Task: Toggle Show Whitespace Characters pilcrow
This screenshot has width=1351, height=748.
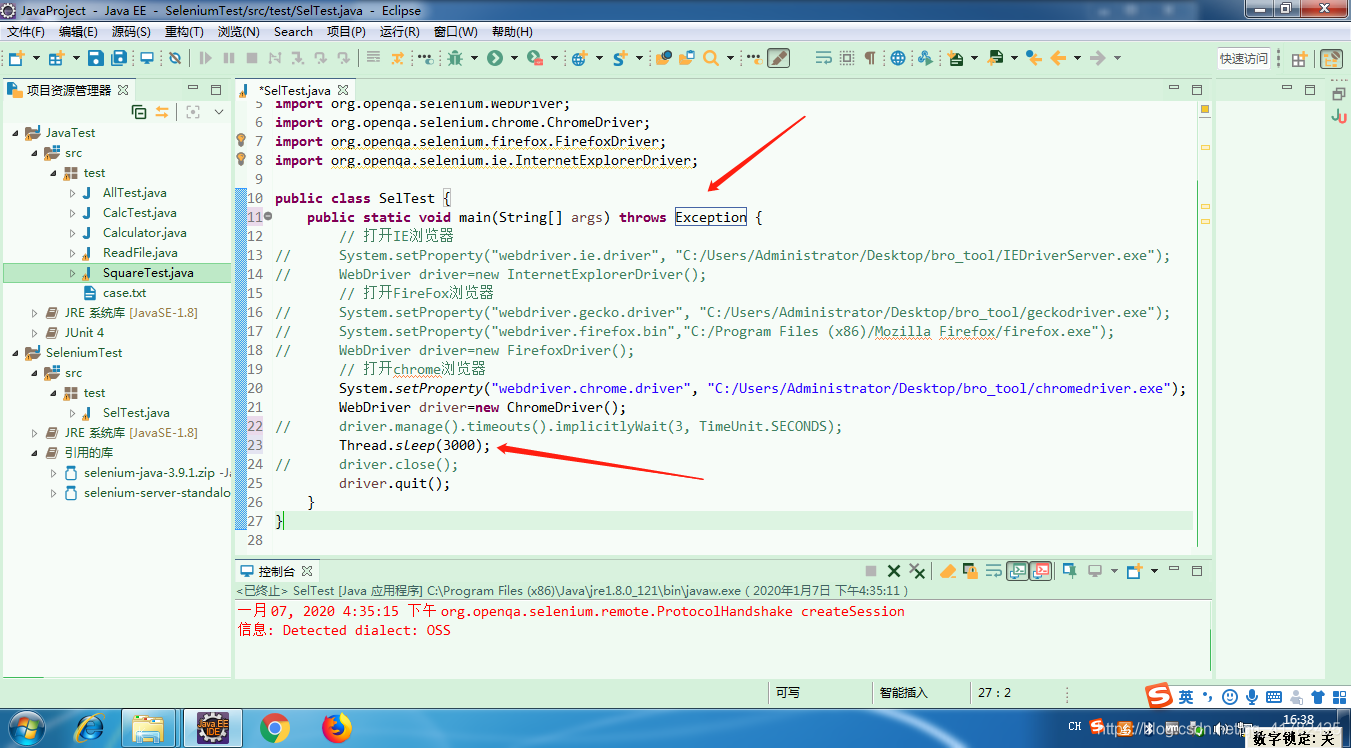Action: click(x=870, y=58)
